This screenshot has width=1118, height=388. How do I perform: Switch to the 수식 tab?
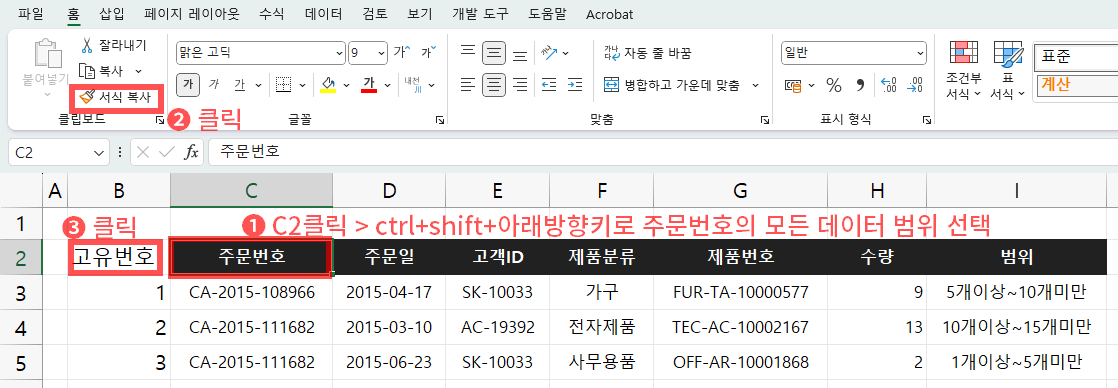272,14
